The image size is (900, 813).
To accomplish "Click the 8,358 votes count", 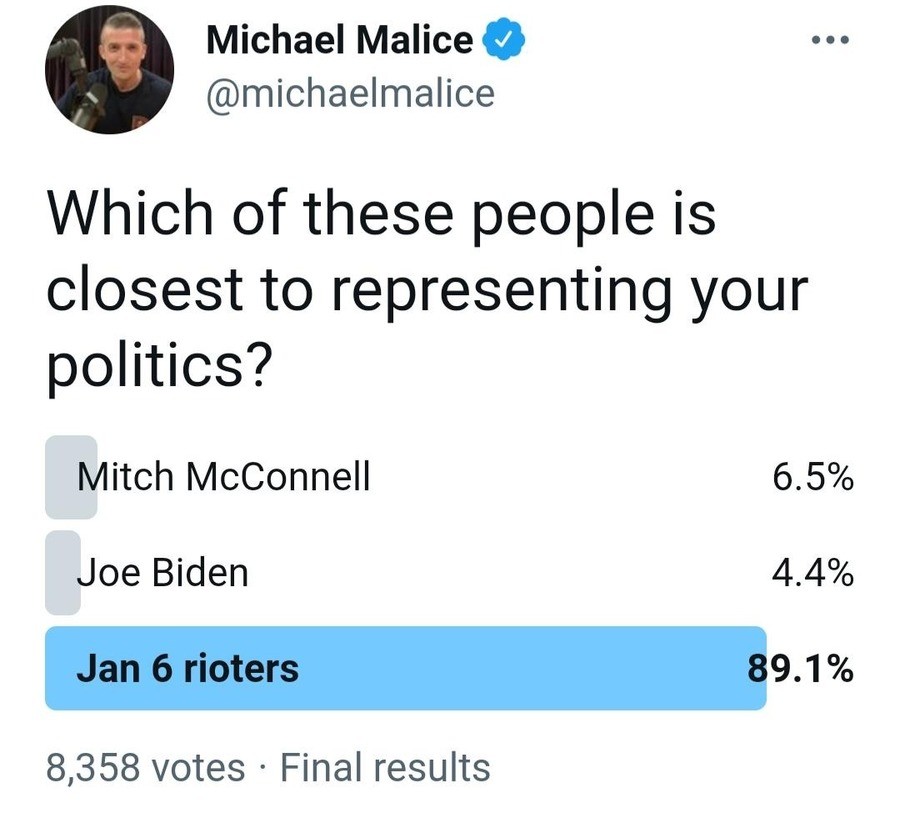I will [146, 768].
